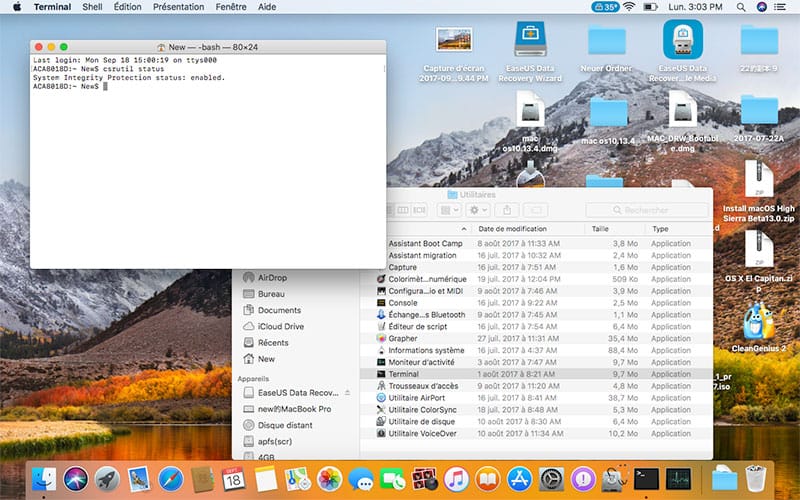The image size is (800, 500).
Task: Sort by Date de modification column
Action: 512,229
